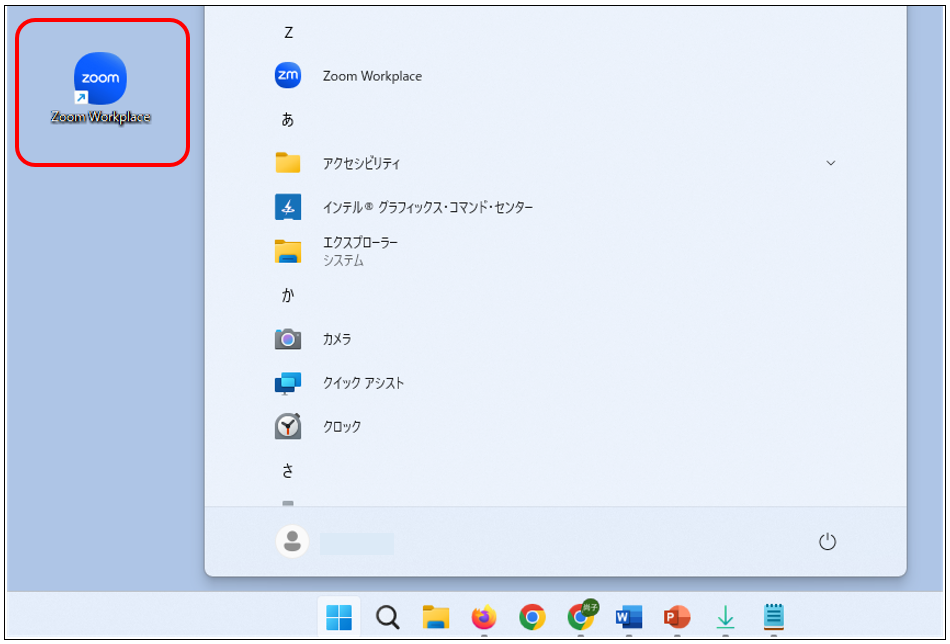Open the user account profile button
Screen dimensions: 950x644
pyautogui.click(x=292, y=541)
